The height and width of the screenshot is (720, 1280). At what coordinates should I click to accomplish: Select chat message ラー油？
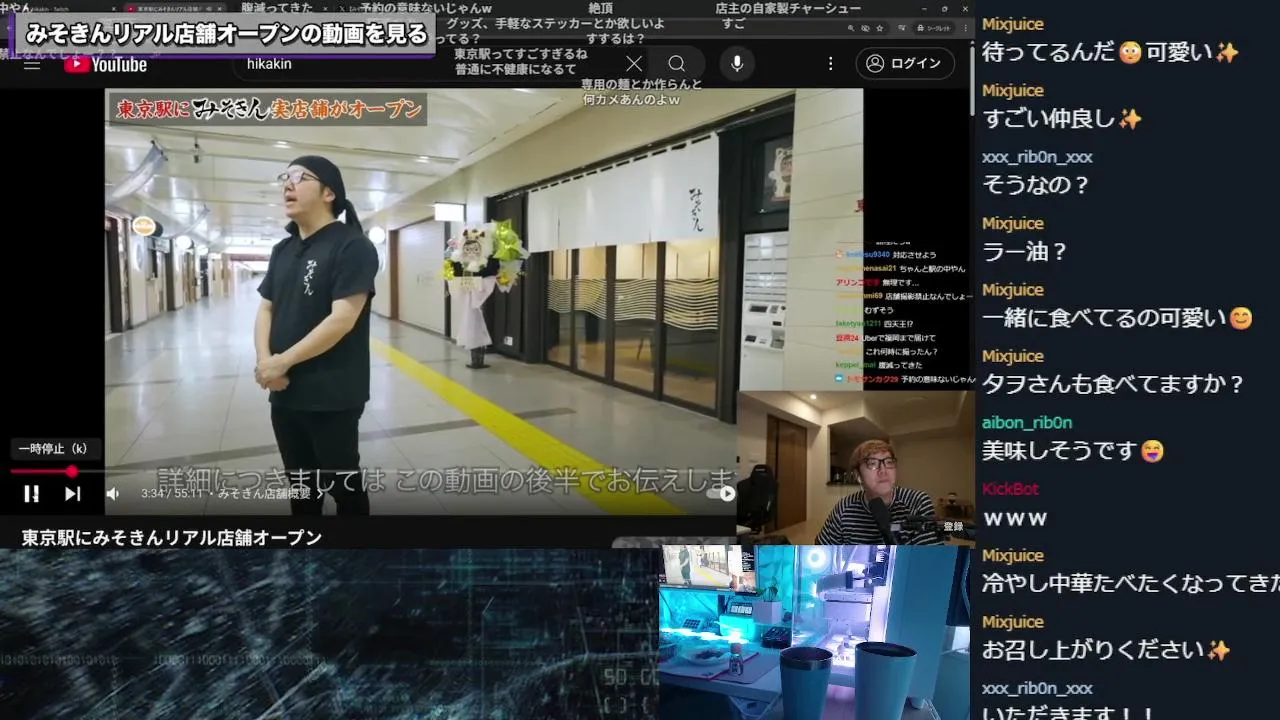(x=1026, y=252)
